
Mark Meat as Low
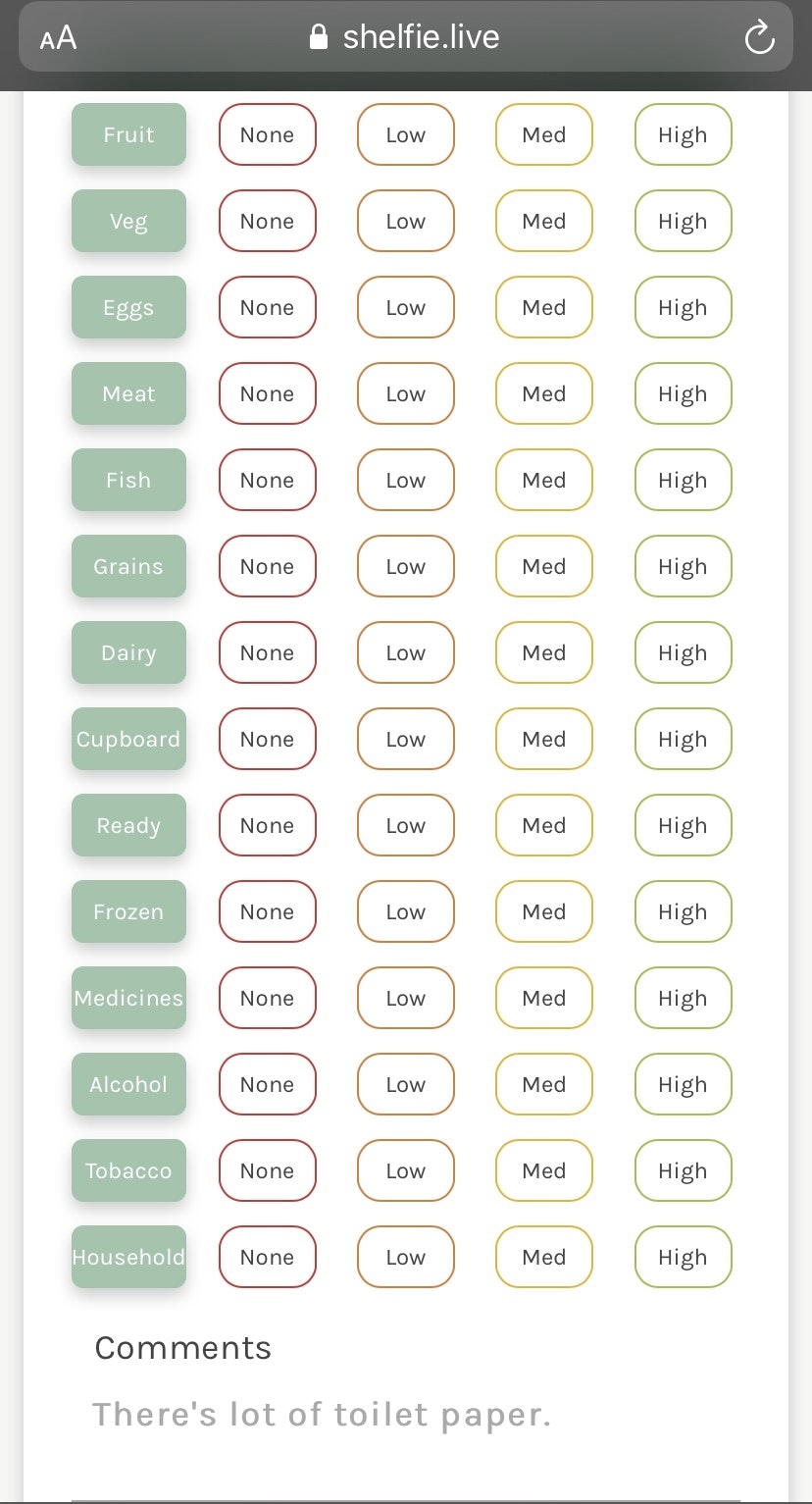tap(406, 393)
